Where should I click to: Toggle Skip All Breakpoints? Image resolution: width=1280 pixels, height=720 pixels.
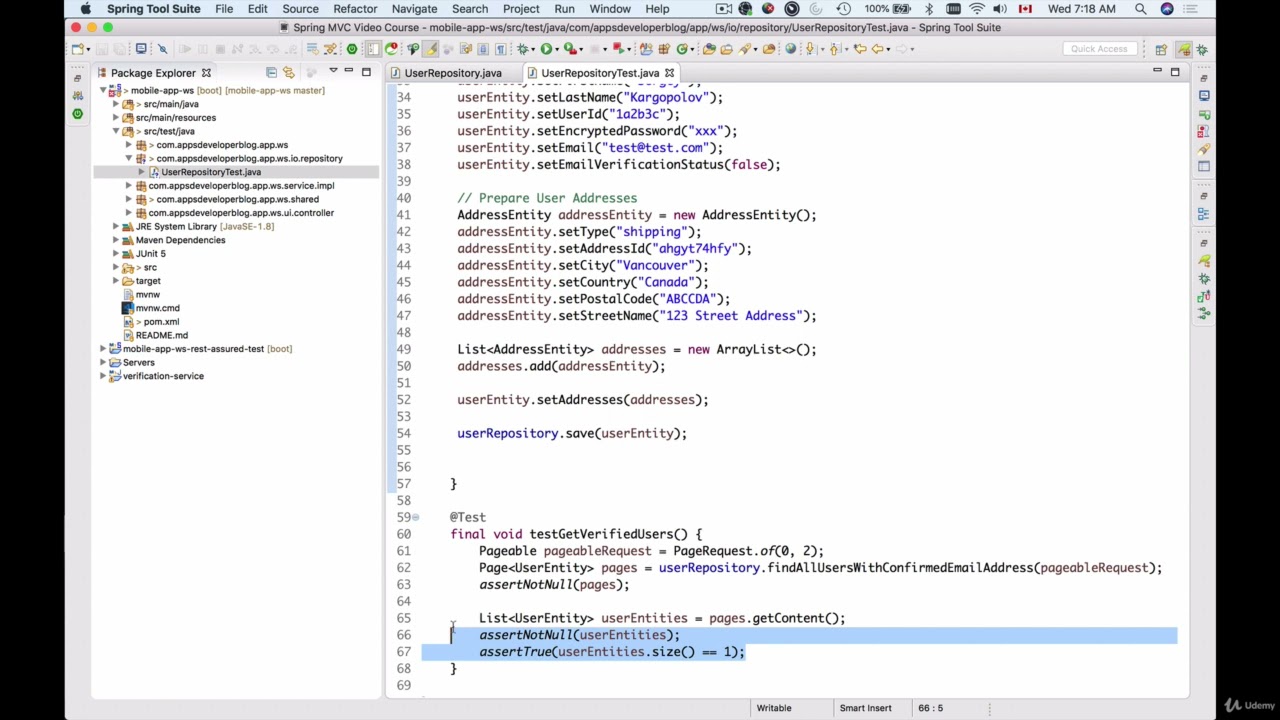(x=163, y=48)
